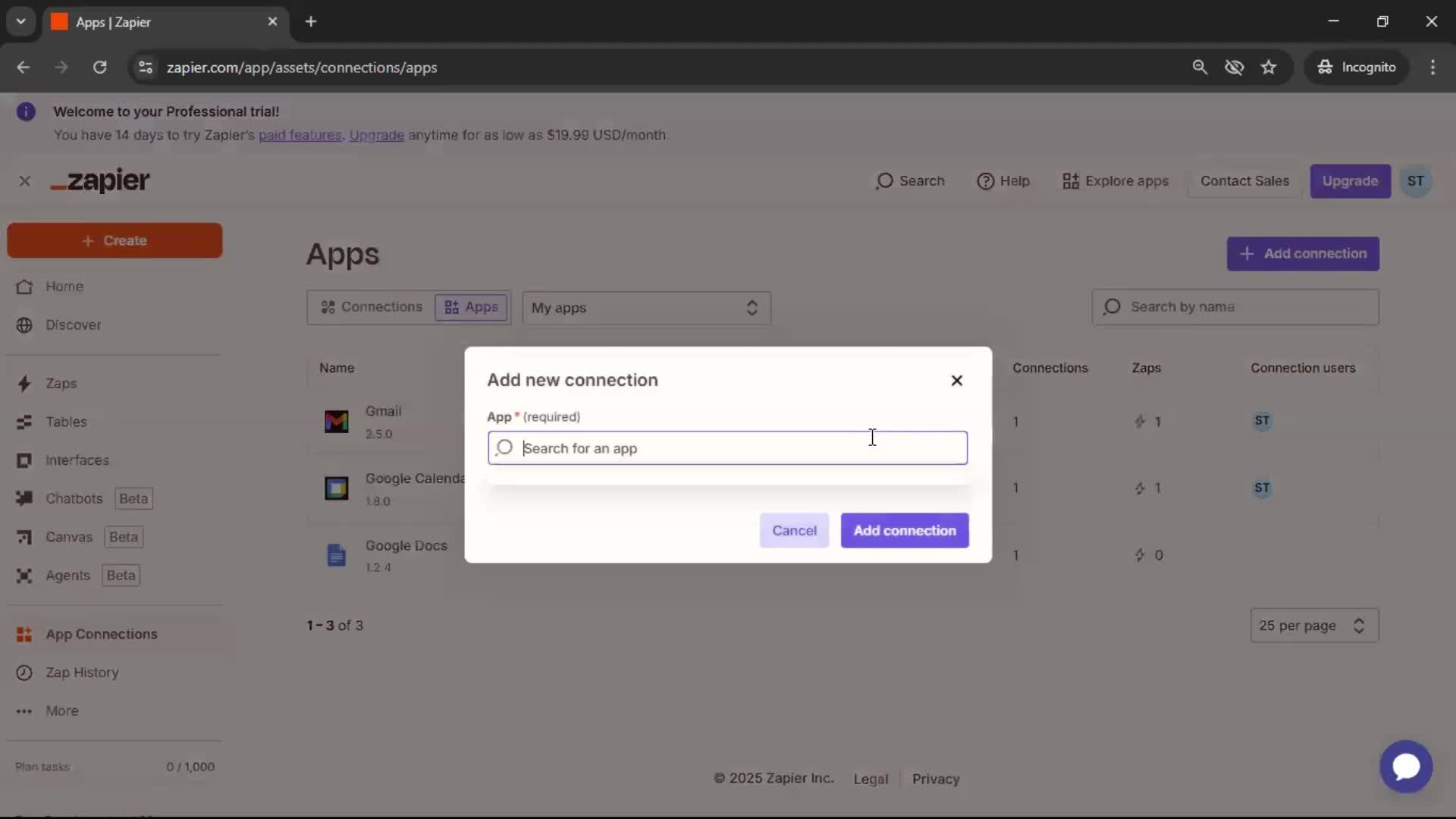Open the 25 per page dropdown

[x=1314, y=626]
